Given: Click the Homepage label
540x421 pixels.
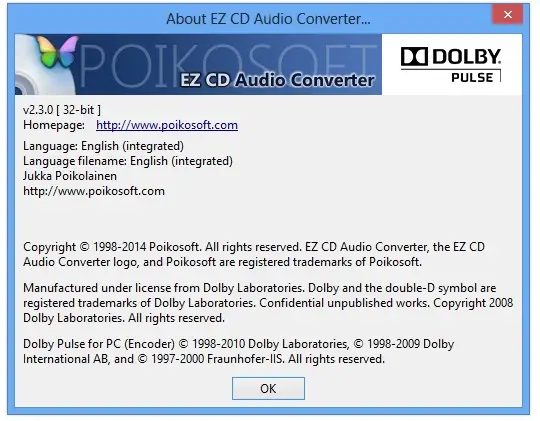Looking at the screenshot, I should (x=54, y=125).
